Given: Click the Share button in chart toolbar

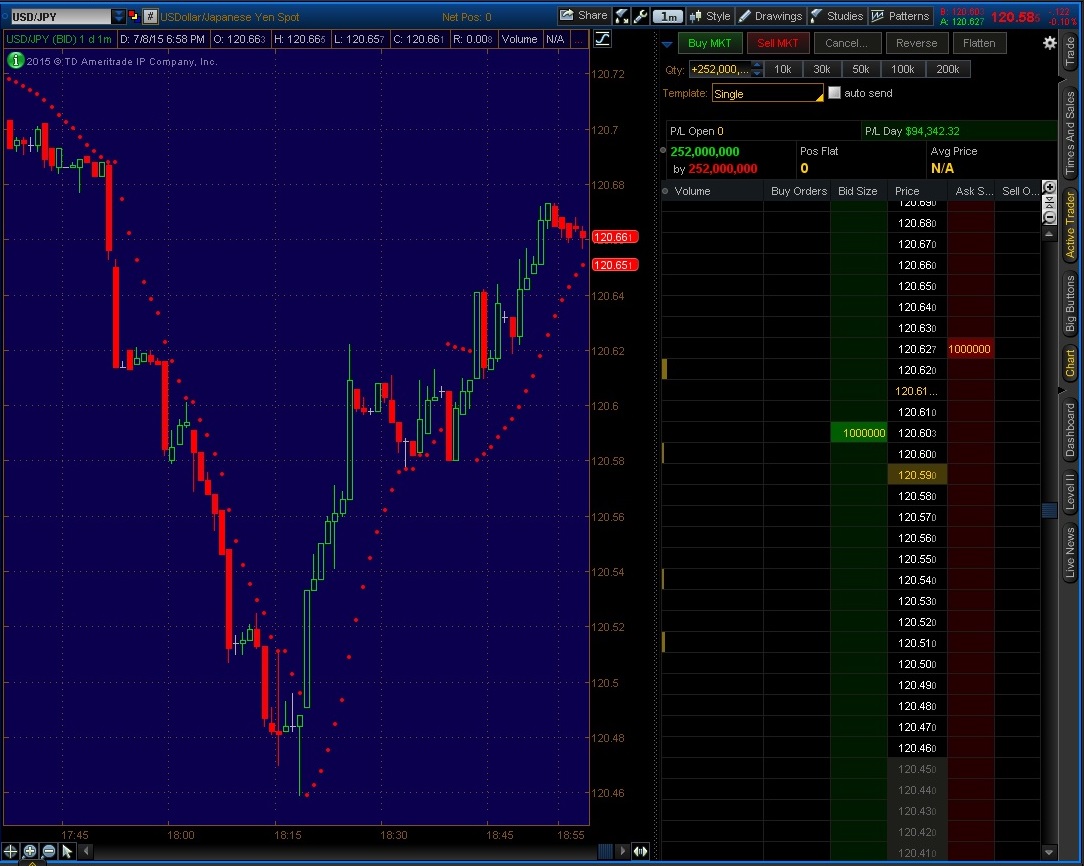Looking at the screenshot, I should point(583,16).
